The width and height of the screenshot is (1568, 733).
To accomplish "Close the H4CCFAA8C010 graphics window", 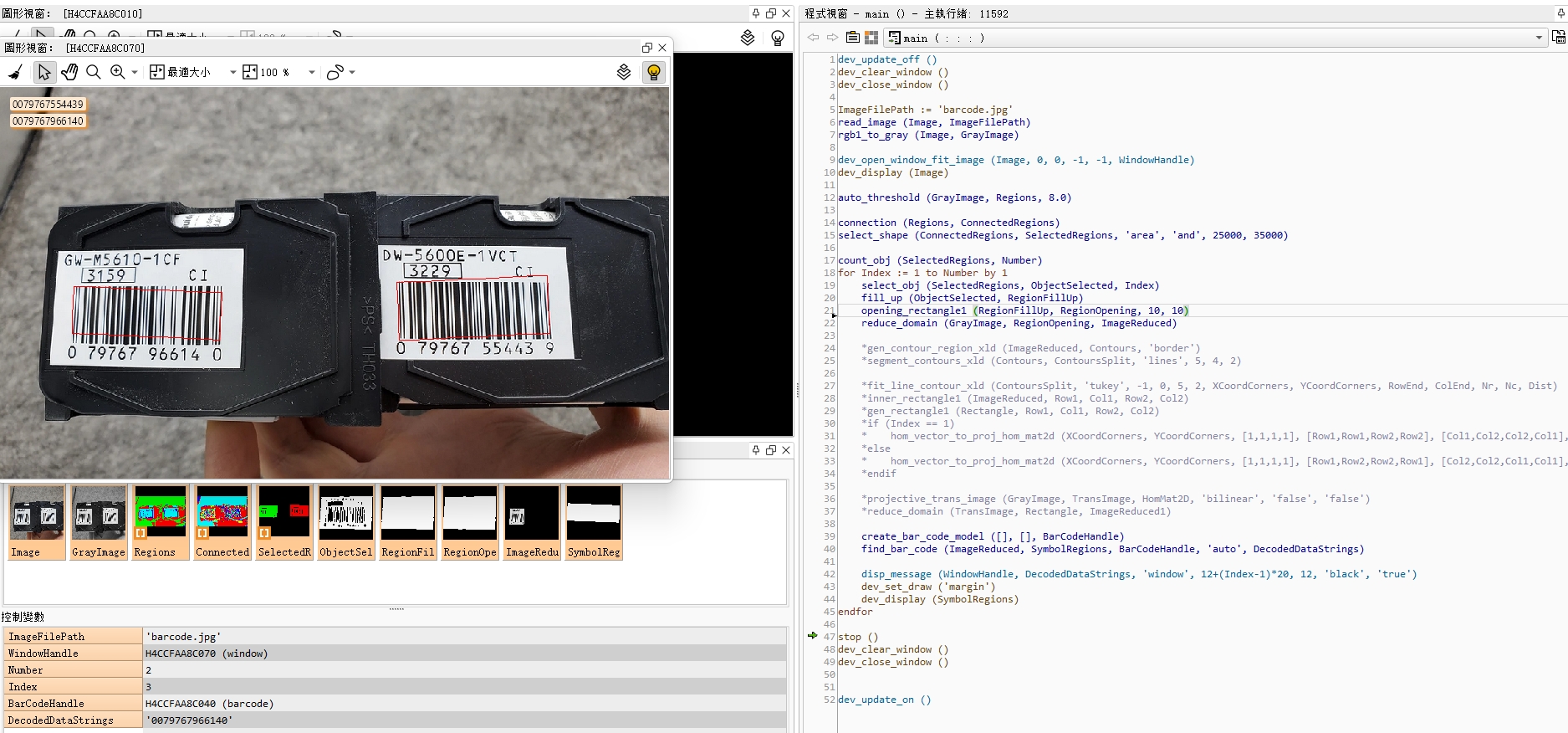I will (x=786, y=13).
